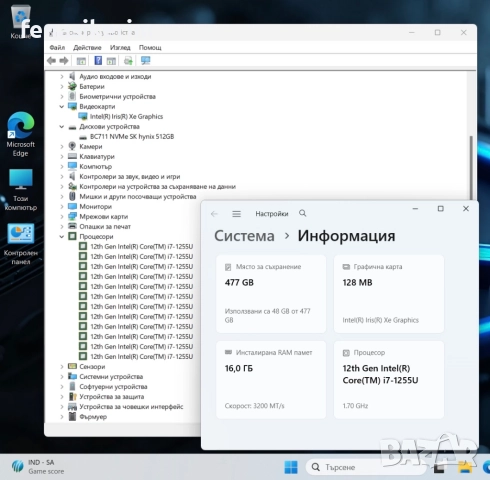490x480 pixels.
Task: Click the Търсене taskbar search box
Action: coord(365,467)
